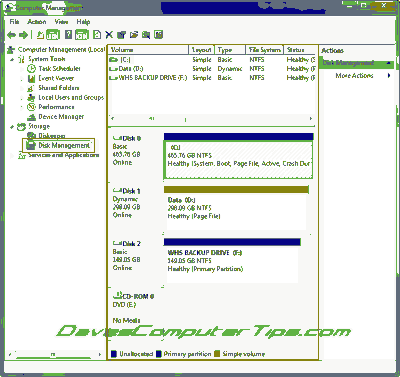This screenshot has height=377, width=400.
Task: Select the WHS BACKUP DRIVE (F:) volume row
Action: coord(212,78)
